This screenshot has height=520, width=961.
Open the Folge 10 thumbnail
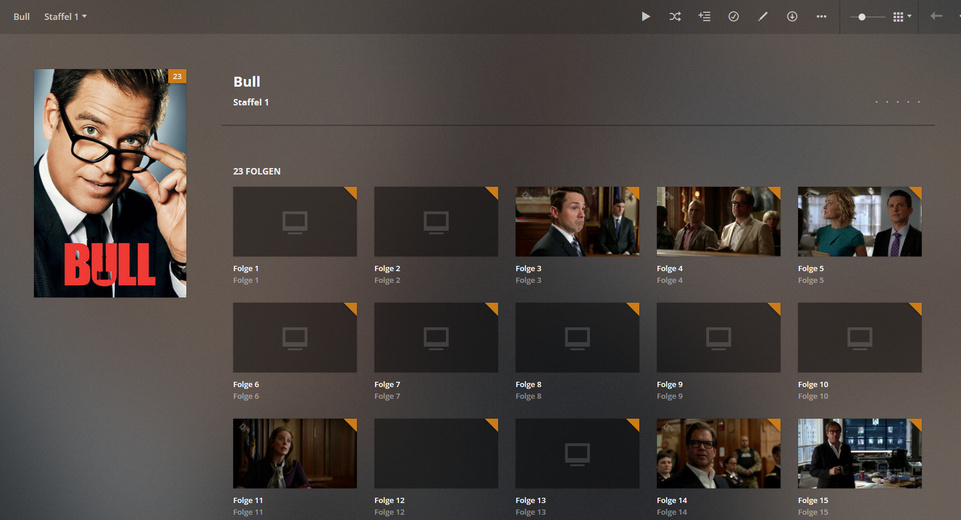(860, 337)
